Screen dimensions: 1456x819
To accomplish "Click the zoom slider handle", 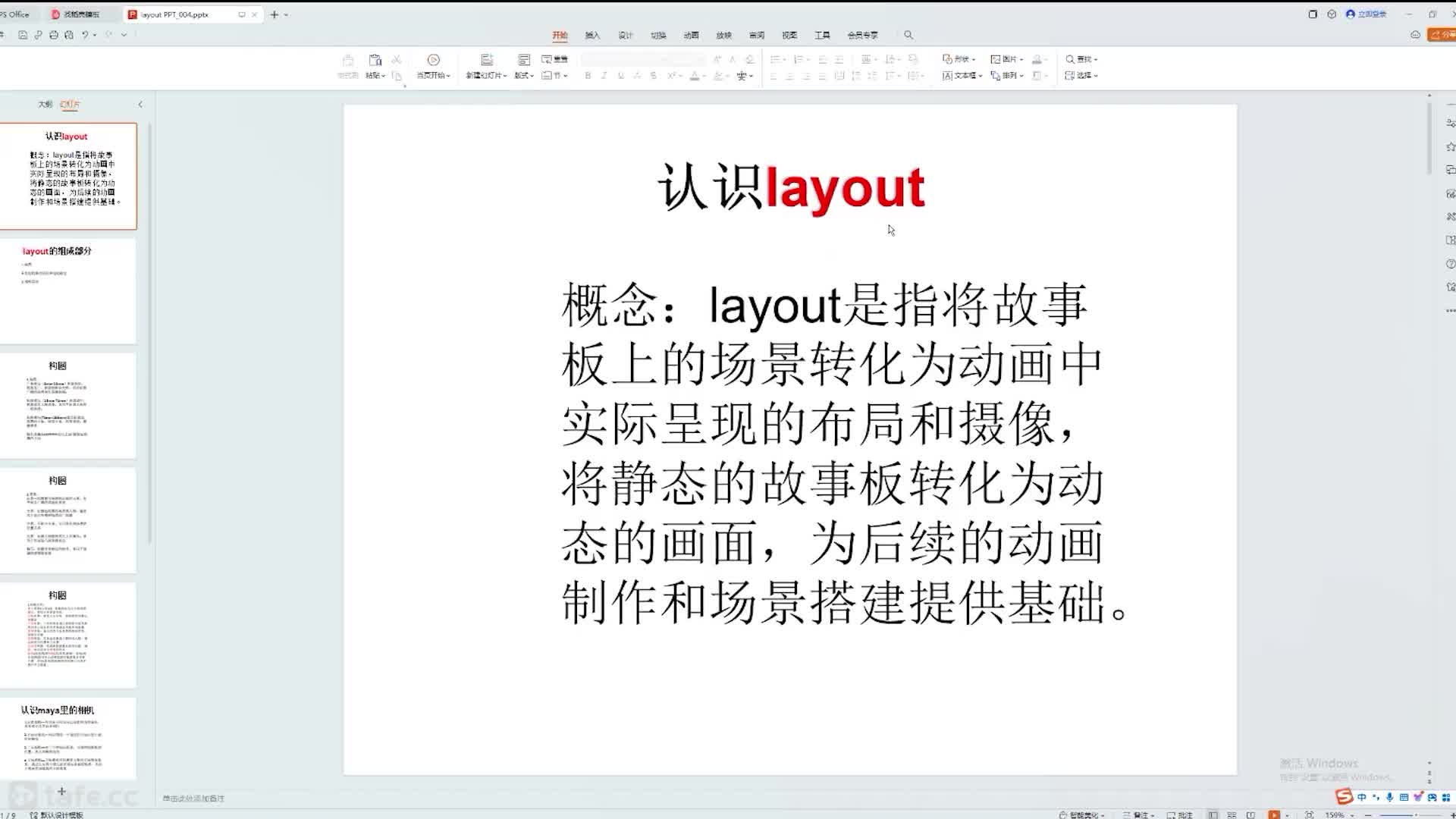I will tap(1416, 814).
